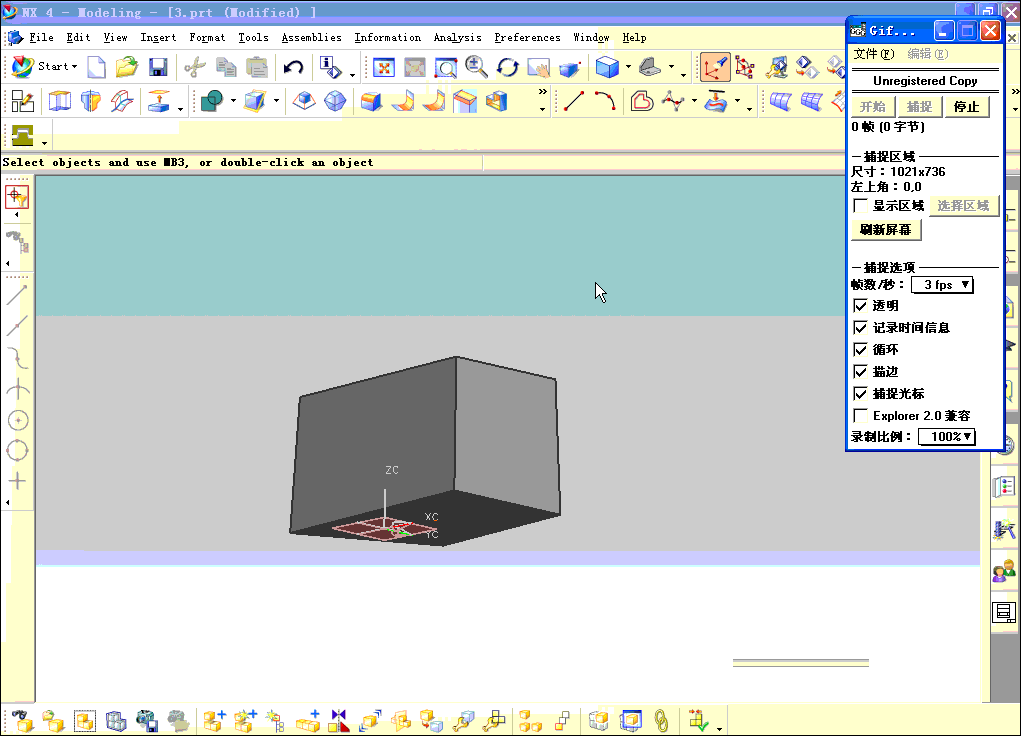
Task: Click the WCS orientation icon
Action: (714, 67)
